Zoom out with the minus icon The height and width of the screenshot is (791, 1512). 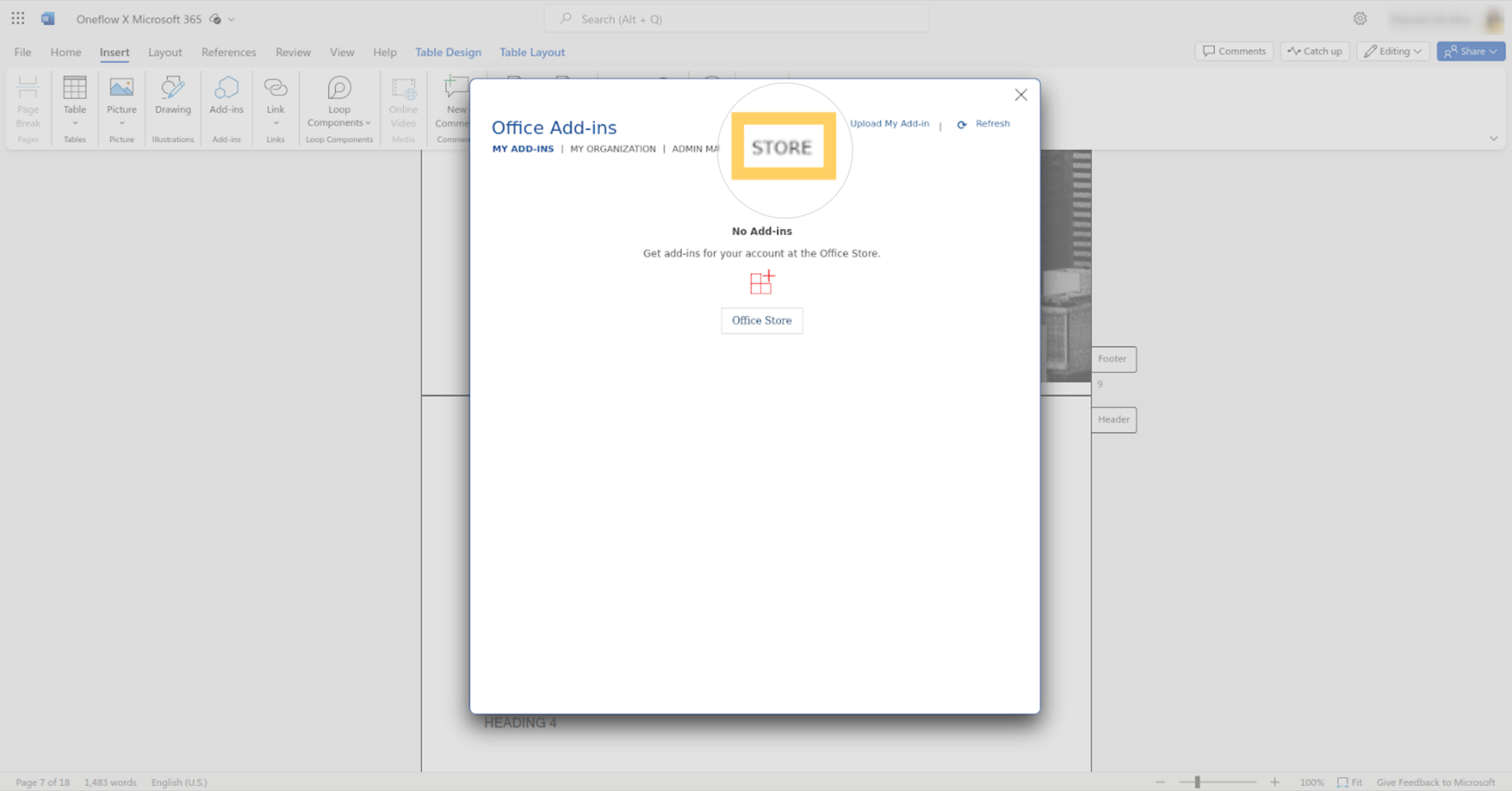click(1160, 782)
